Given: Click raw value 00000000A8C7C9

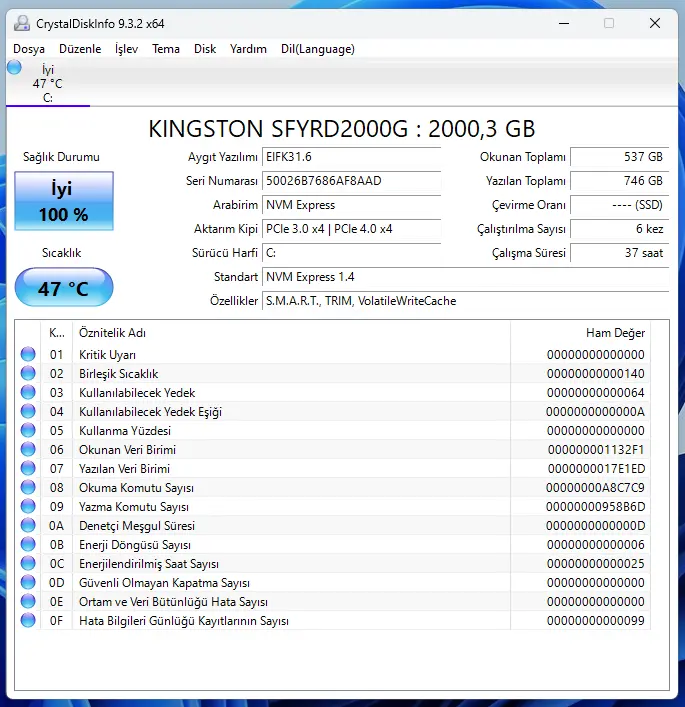Looking at the screenshot, I should pos(595,488).
